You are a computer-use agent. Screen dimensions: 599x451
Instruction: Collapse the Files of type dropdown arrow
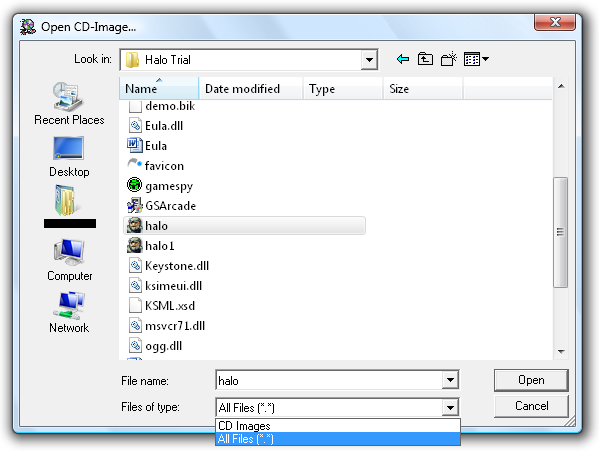click(x=450, y=407)
